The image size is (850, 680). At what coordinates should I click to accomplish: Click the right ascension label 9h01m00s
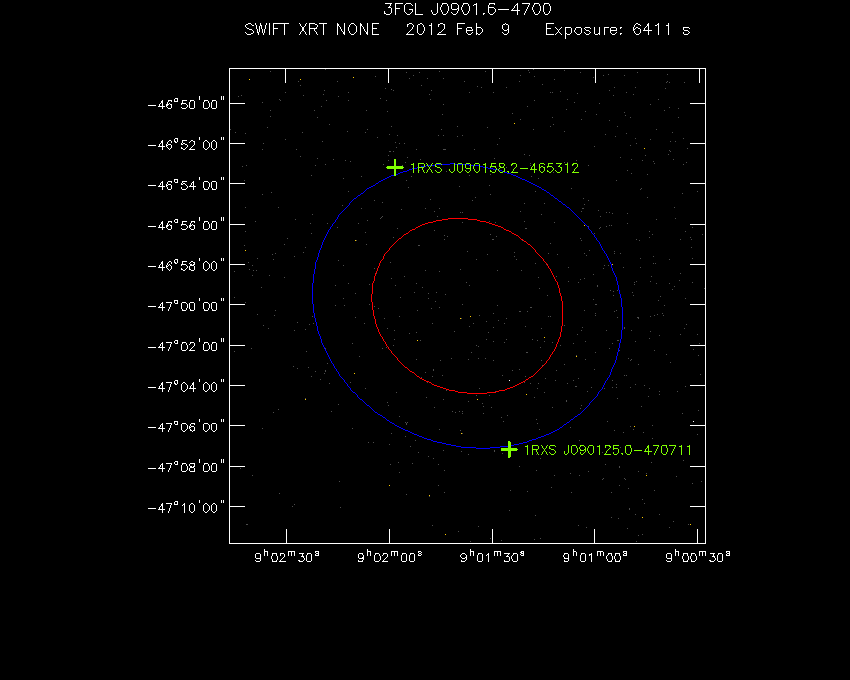click(595, 557)
